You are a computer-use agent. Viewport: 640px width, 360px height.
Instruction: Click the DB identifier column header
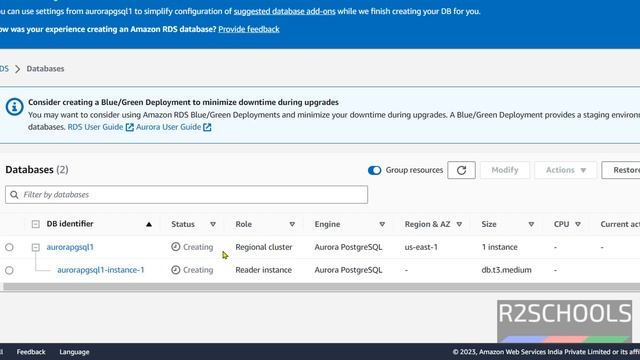[70, 224]
